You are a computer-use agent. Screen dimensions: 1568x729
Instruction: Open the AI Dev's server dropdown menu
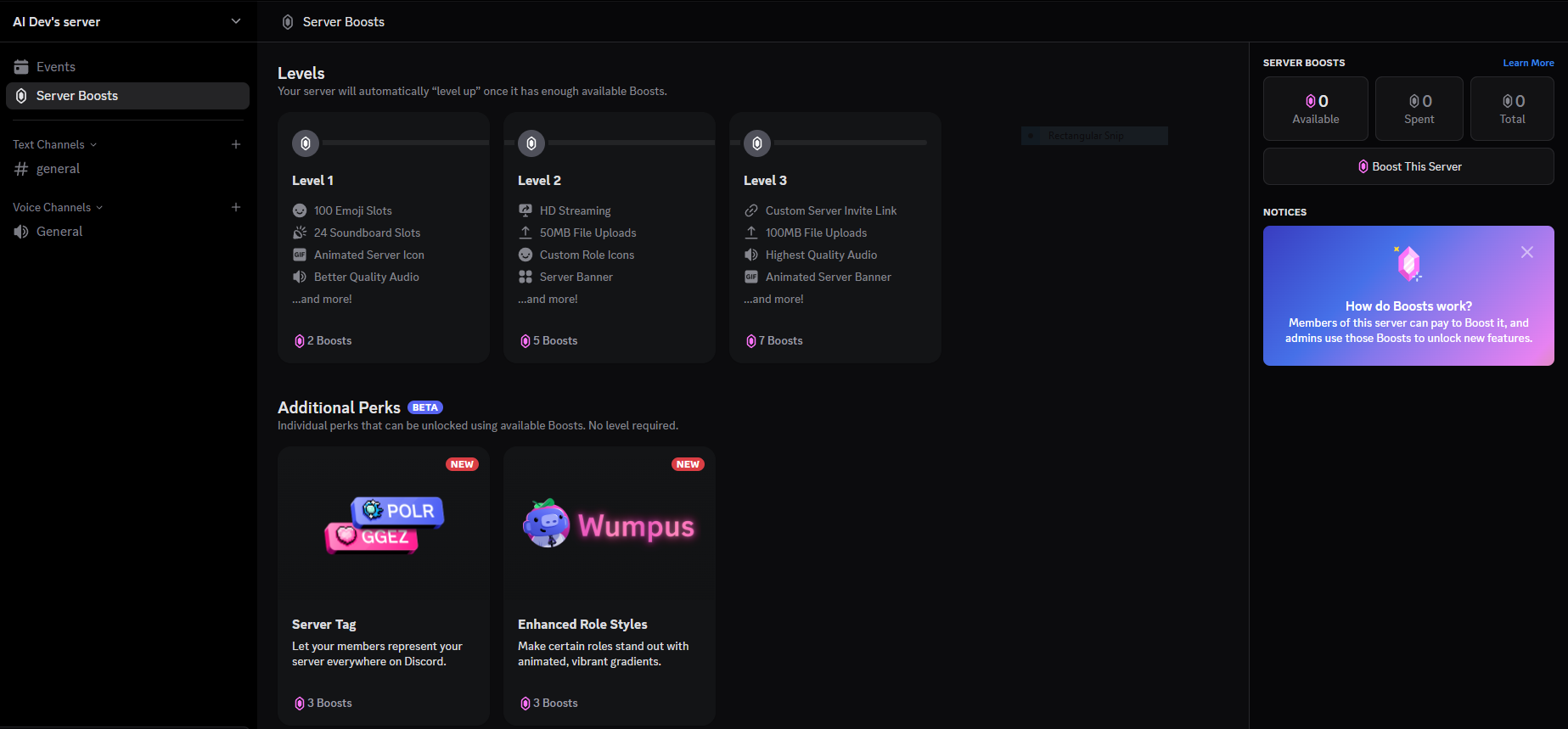point(127,21)
